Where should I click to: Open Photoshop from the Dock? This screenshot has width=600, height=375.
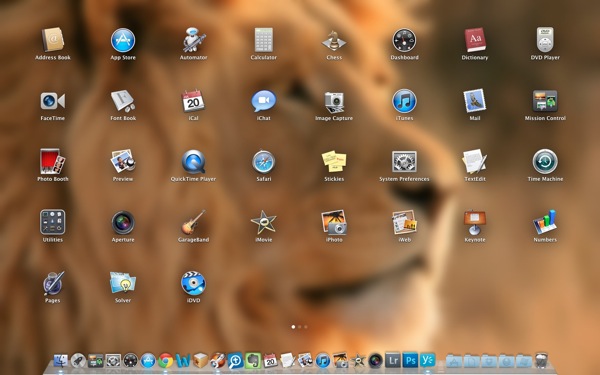pos(410,360)
